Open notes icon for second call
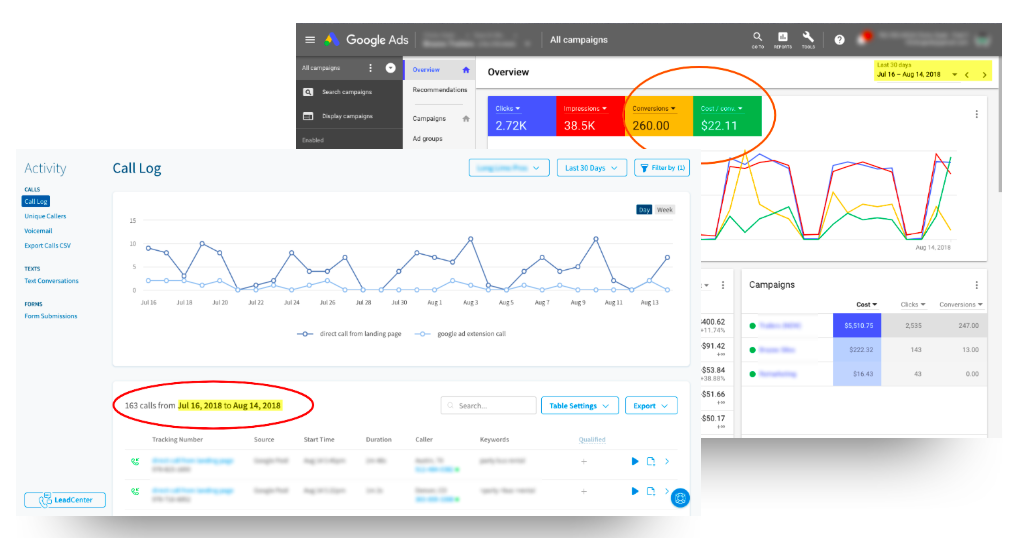Viewport: 1019px width, 538px height. pos(650,491)
